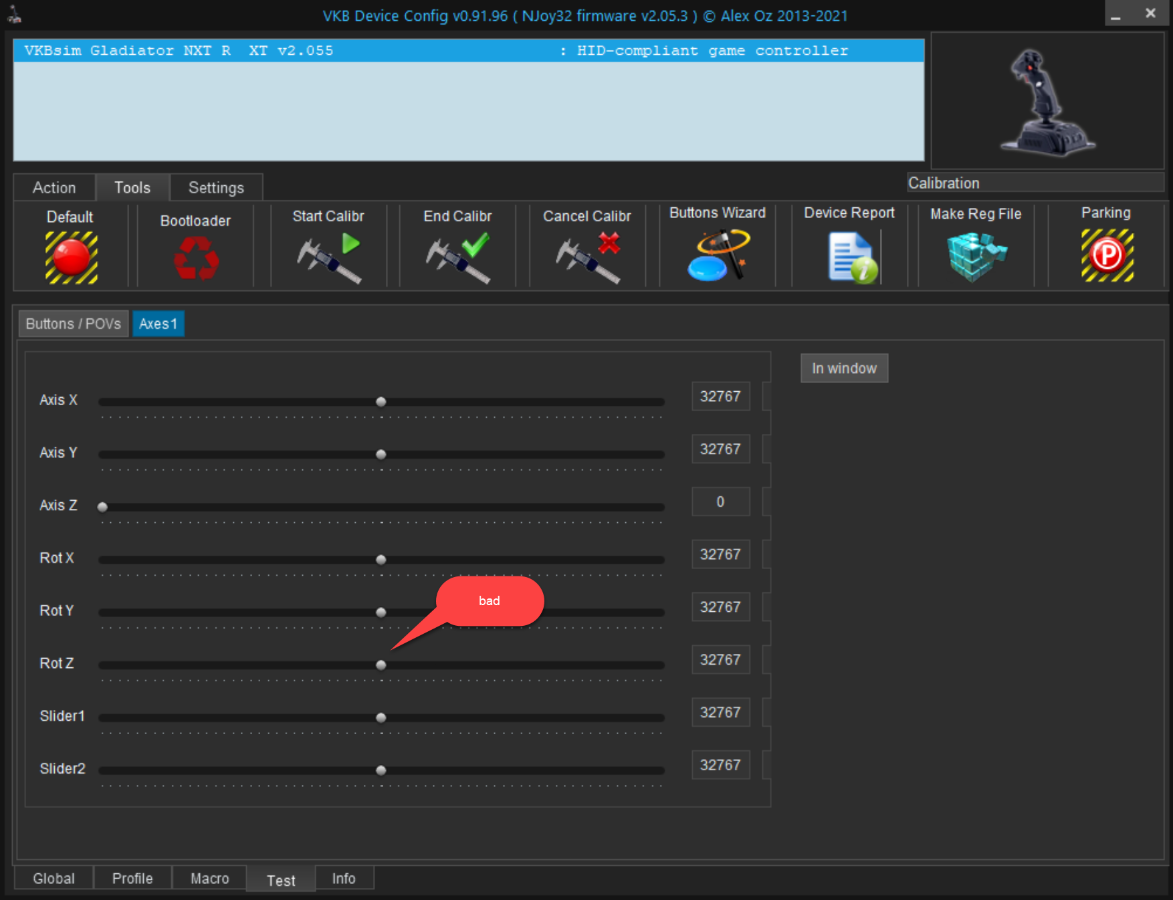Click the joystick app icon in title bar
Screen dimensions: 1173x900
click(x=14, y=14)
